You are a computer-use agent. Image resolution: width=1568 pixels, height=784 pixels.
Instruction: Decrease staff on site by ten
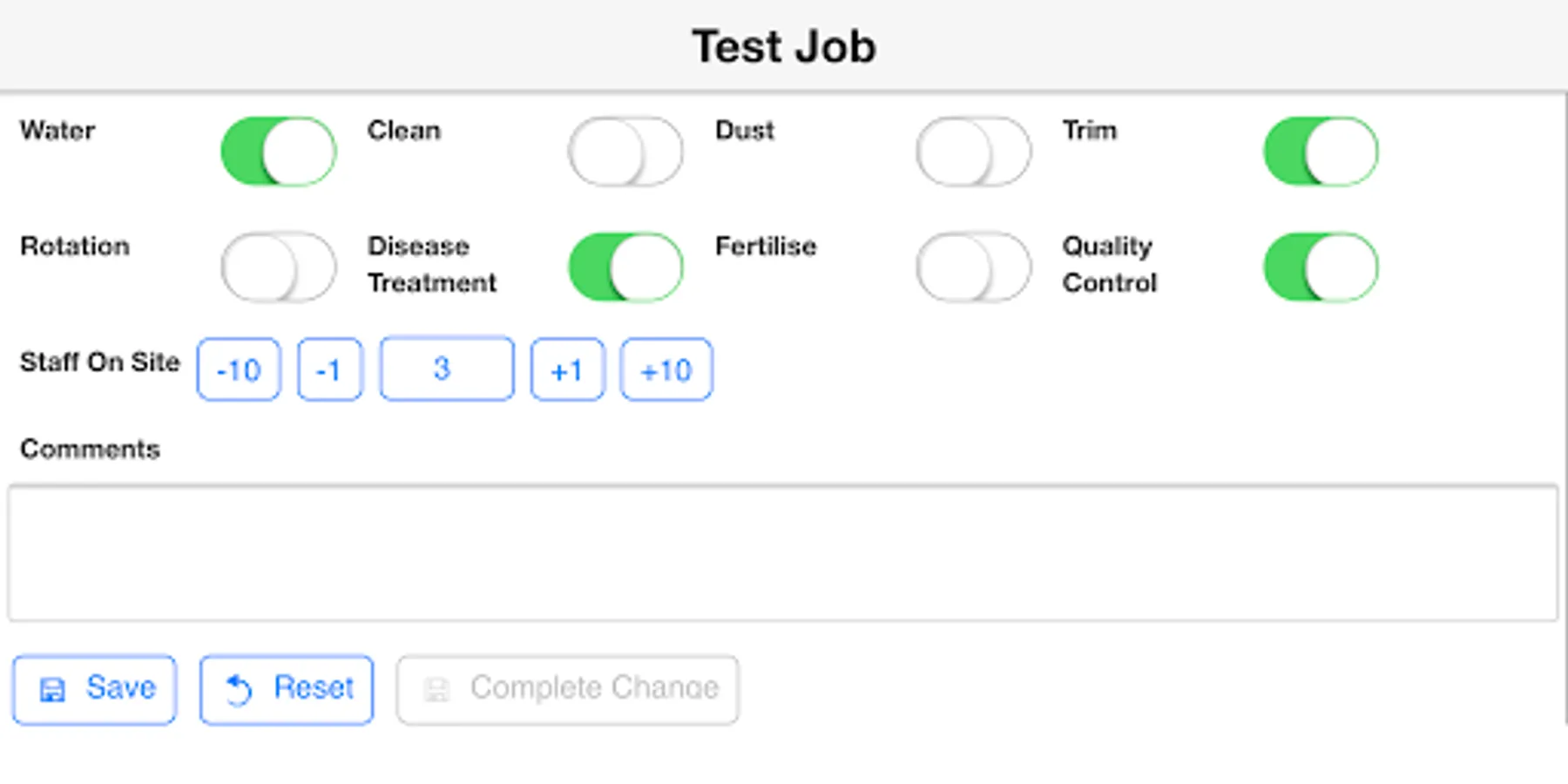(239, 370)
